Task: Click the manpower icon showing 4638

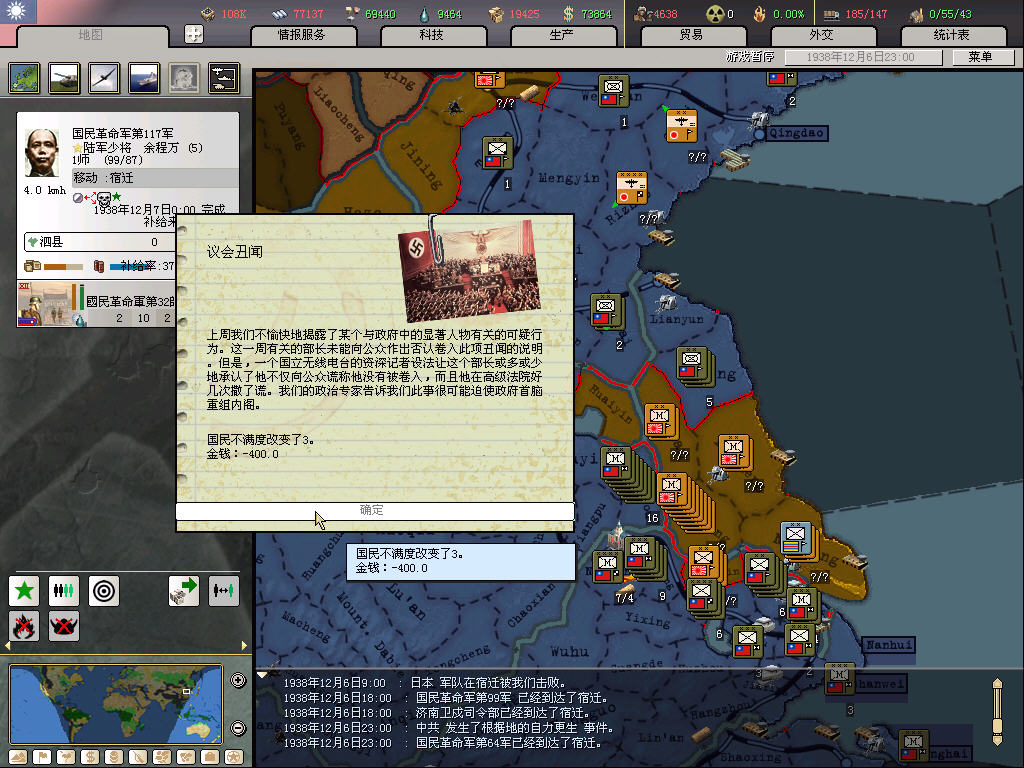Action: 643,14
